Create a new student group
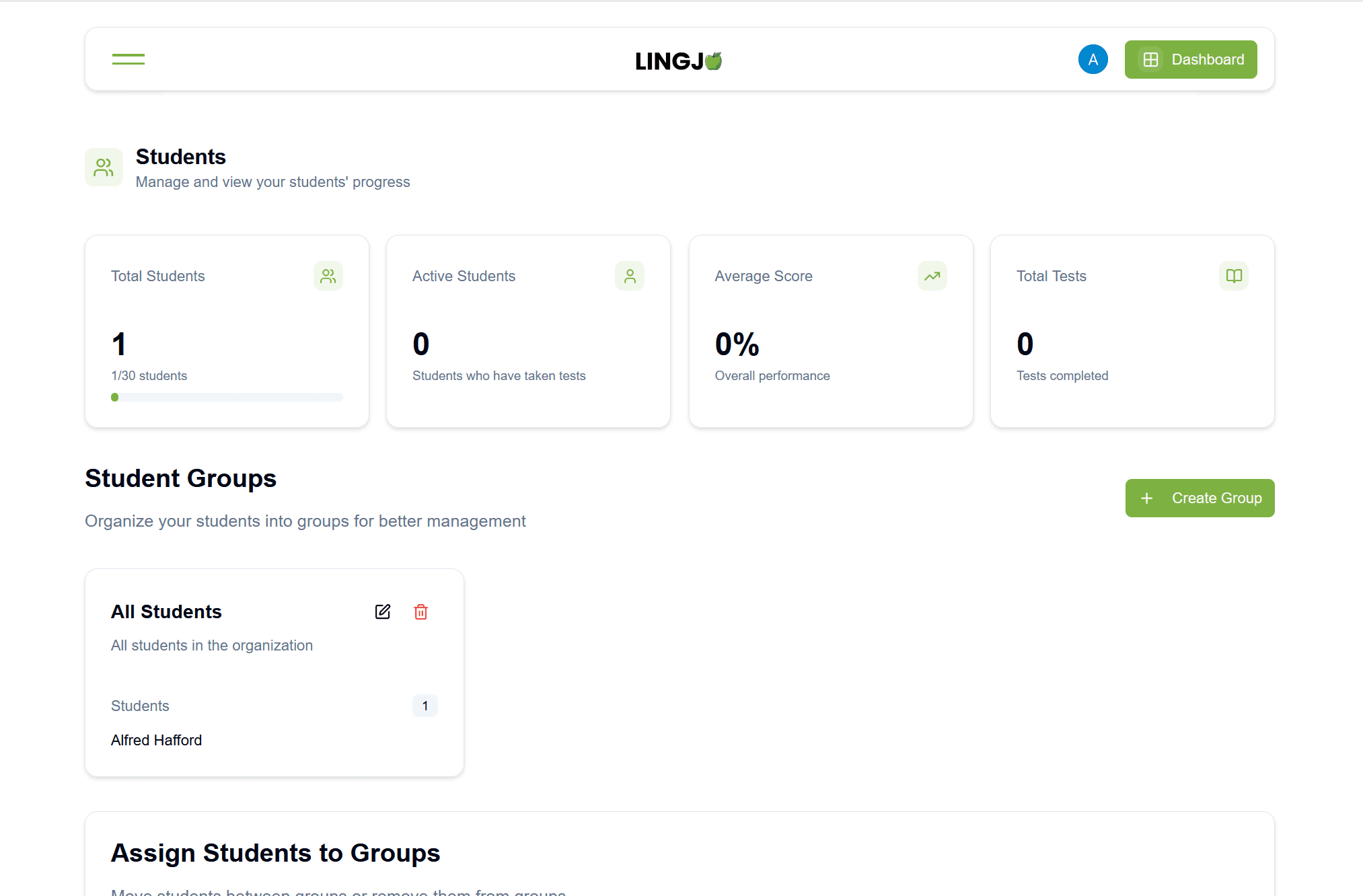This screenshot has height=896, width=1363. [x=1200, y=498]
